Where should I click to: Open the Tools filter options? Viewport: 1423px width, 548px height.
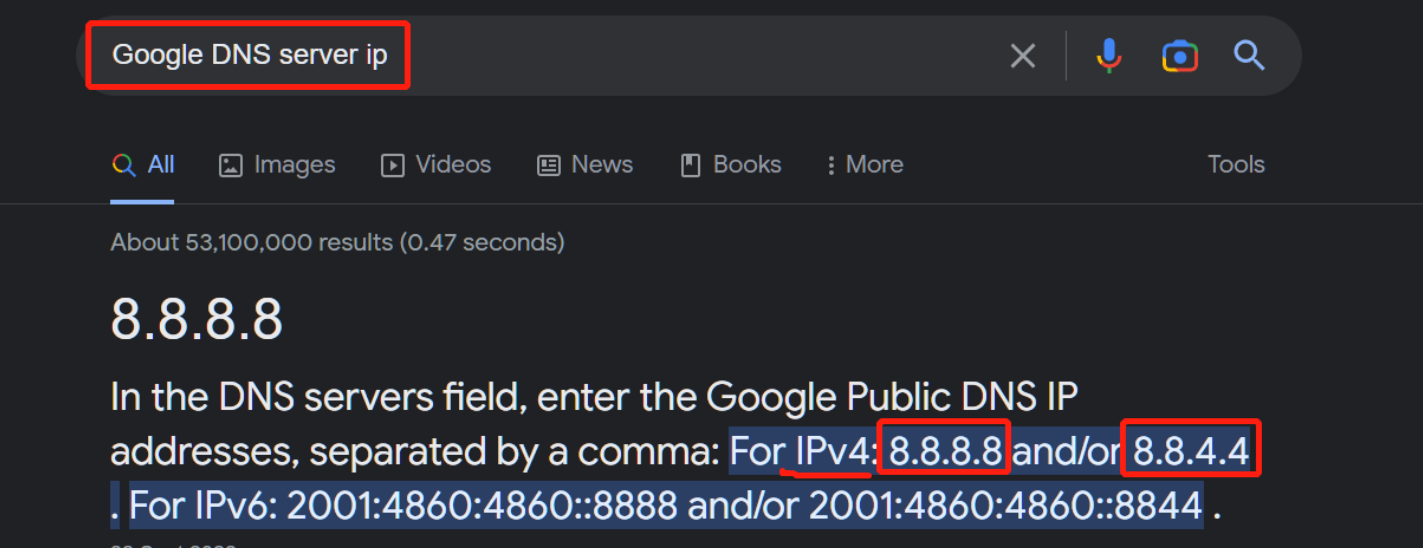[x=1236, y=164]
